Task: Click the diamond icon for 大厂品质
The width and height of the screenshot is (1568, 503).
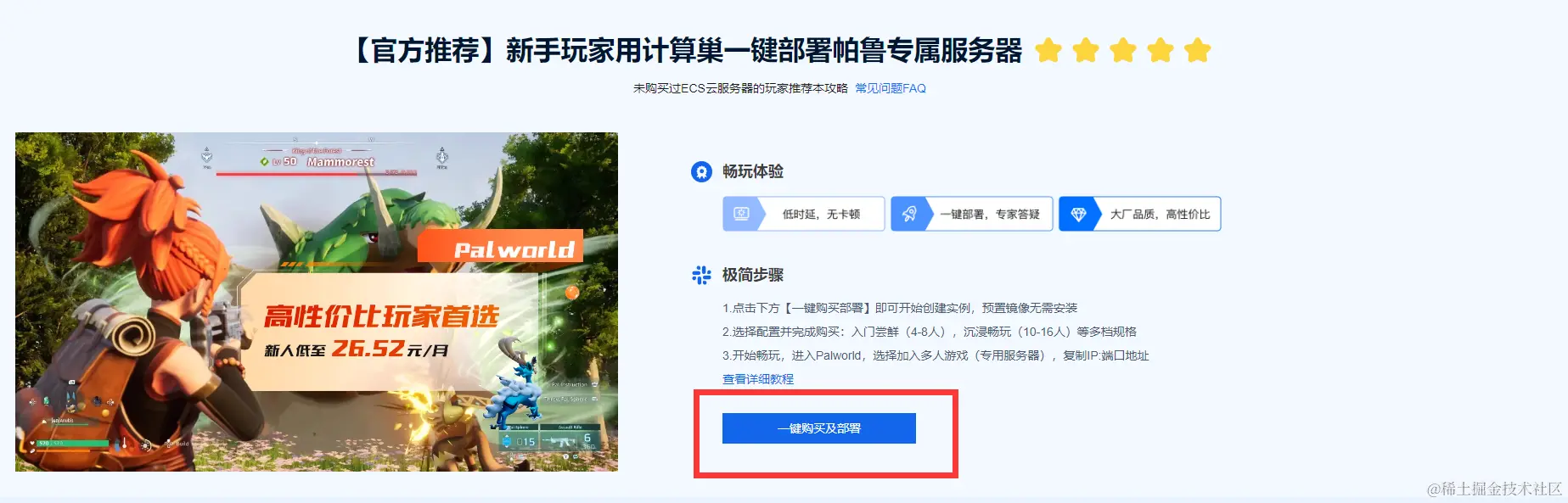Action: [x=1078, y=215]
